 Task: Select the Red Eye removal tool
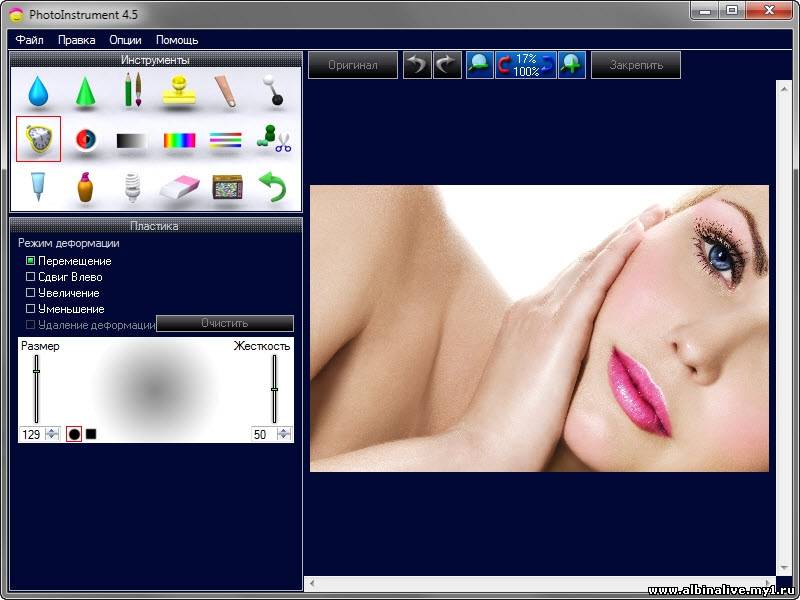click(85, 139)
